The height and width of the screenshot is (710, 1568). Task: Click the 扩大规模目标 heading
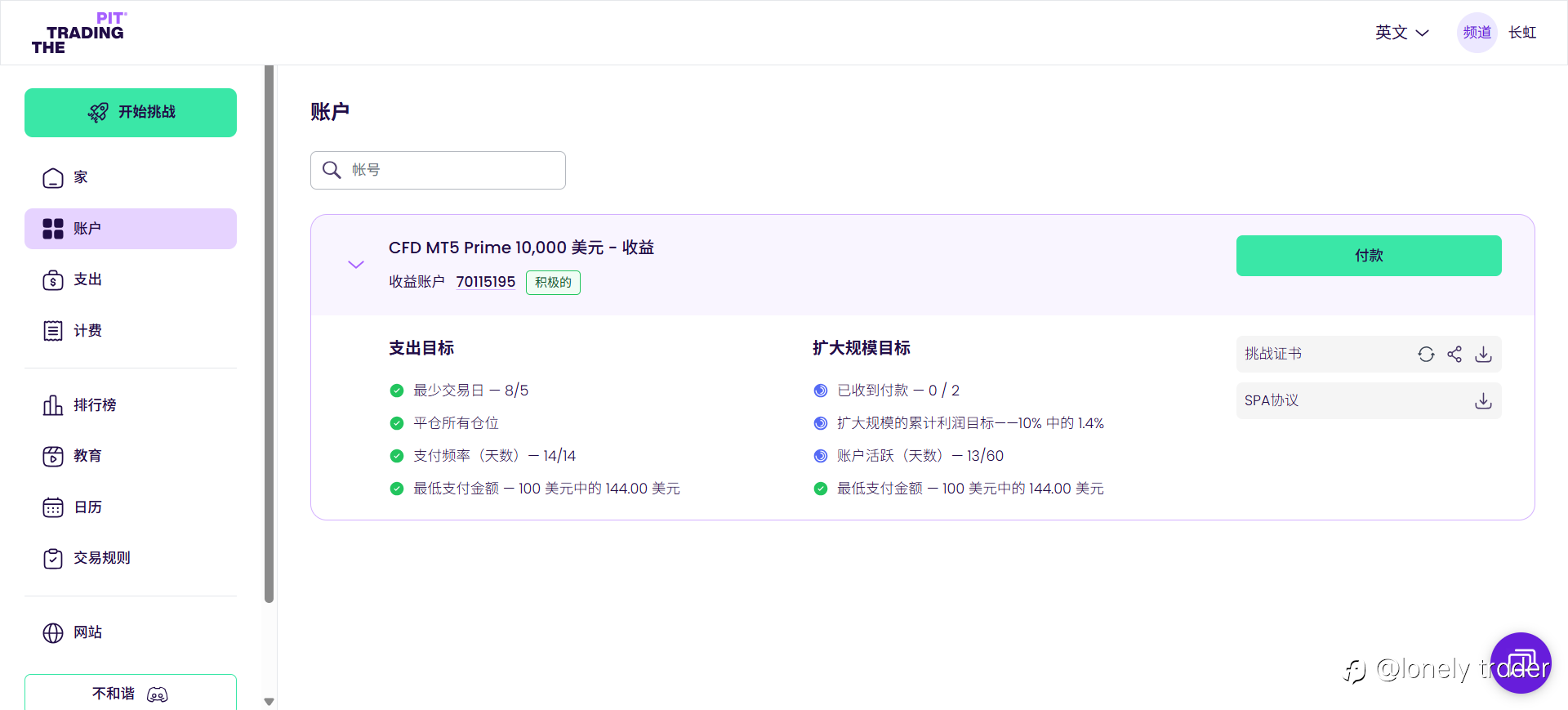click(862, 348)
